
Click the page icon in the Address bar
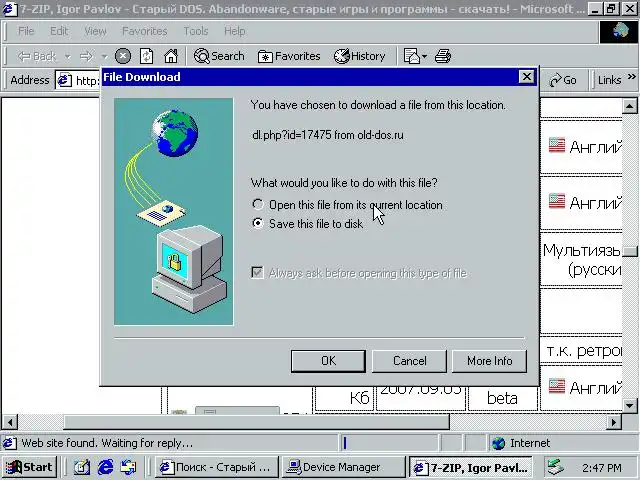[64, 80]
